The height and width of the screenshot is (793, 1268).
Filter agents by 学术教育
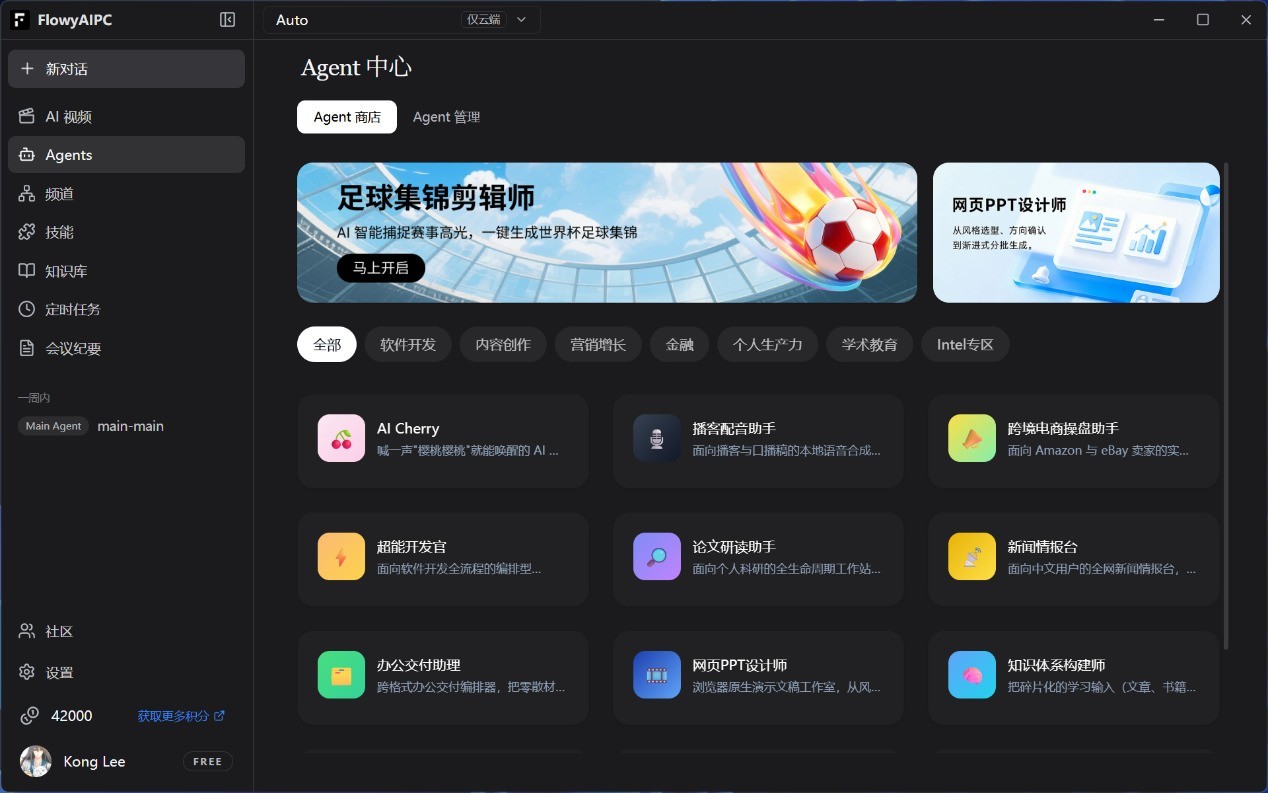(869, 344)
